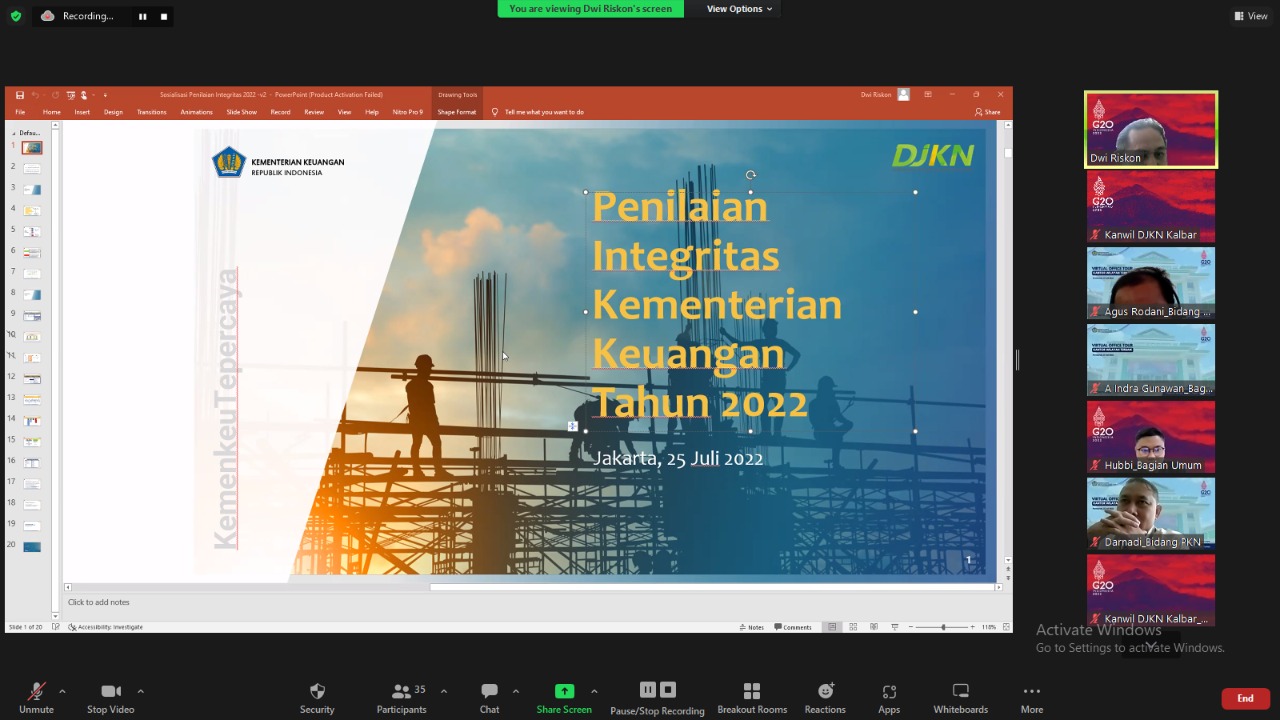Adjust the zoom slider handle
This screenshot has width=1280, height=720.
pyautogui.click(x=943, y=627)
